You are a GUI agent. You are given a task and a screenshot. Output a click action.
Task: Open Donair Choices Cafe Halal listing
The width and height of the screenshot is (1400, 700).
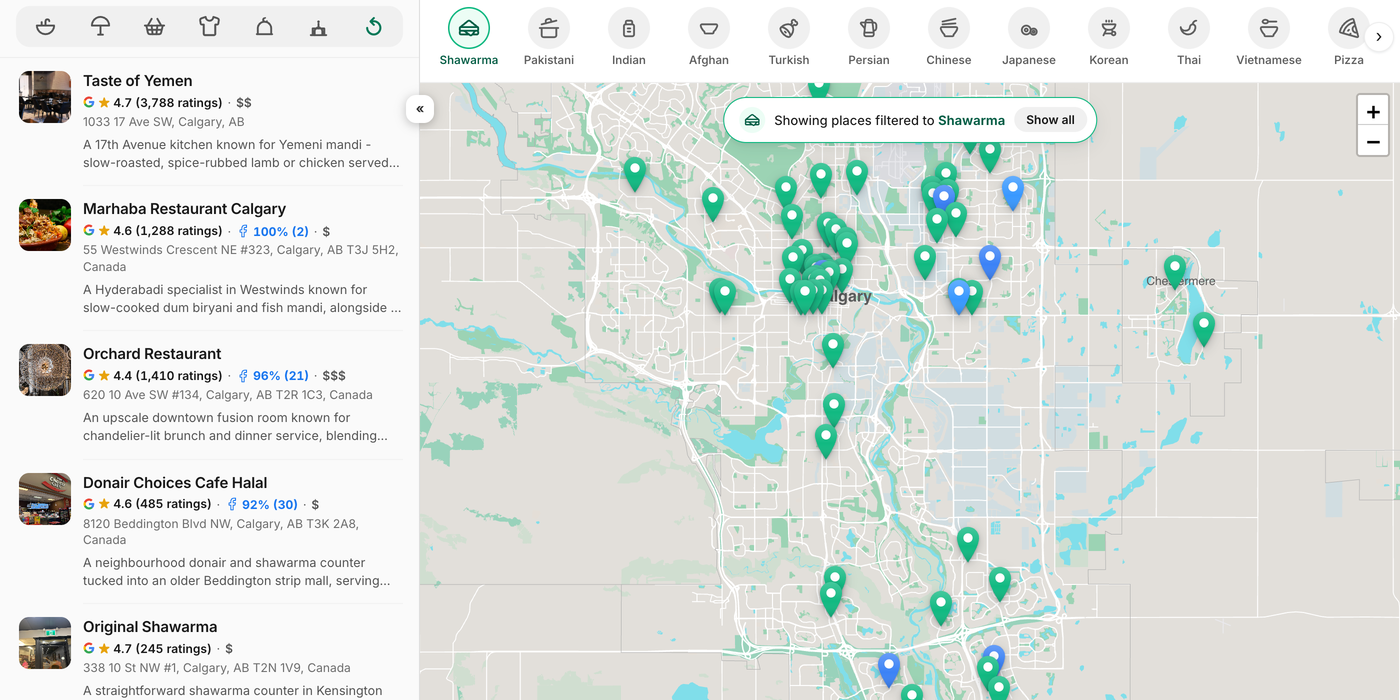point(175,483)
